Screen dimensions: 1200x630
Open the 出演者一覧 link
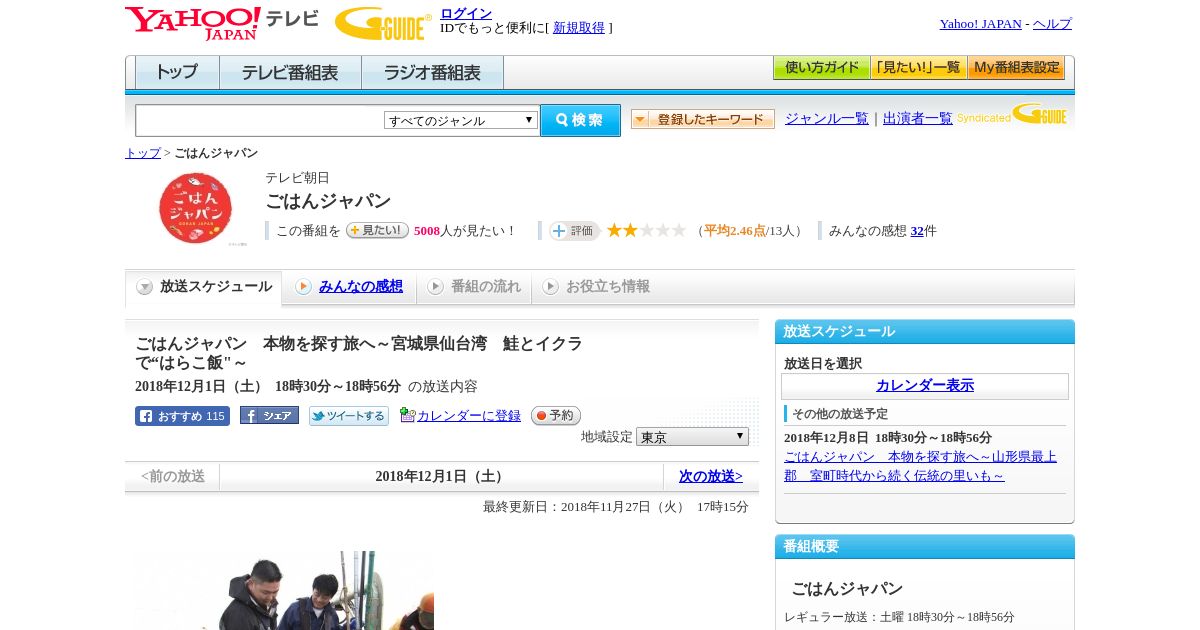[917, 118]
